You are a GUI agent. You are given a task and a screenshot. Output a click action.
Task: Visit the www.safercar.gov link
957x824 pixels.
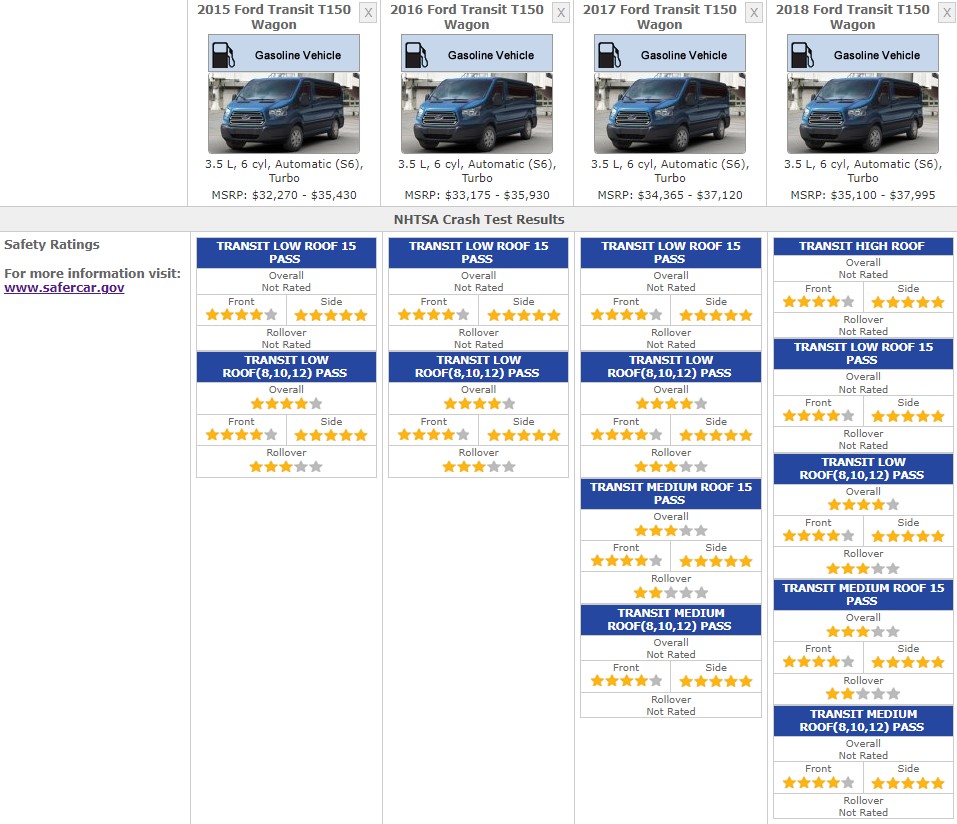pos(64,287)
